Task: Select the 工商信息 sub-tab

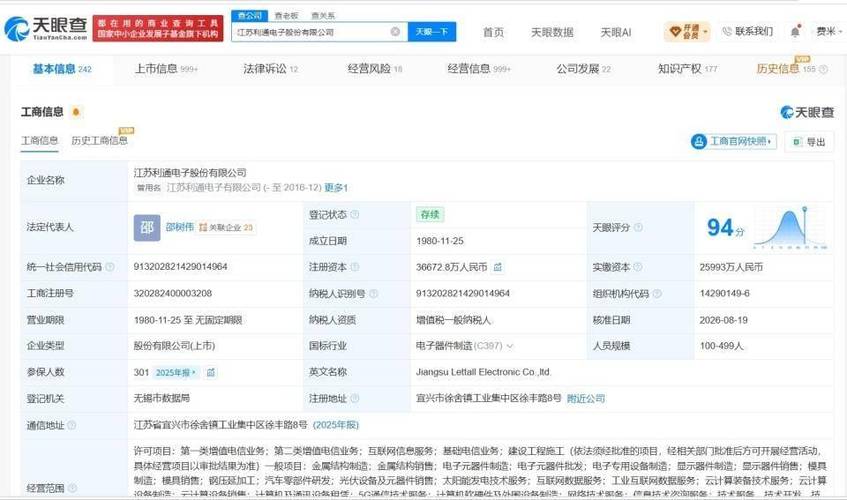Action: pyautogui.click(x=39, y=141)
